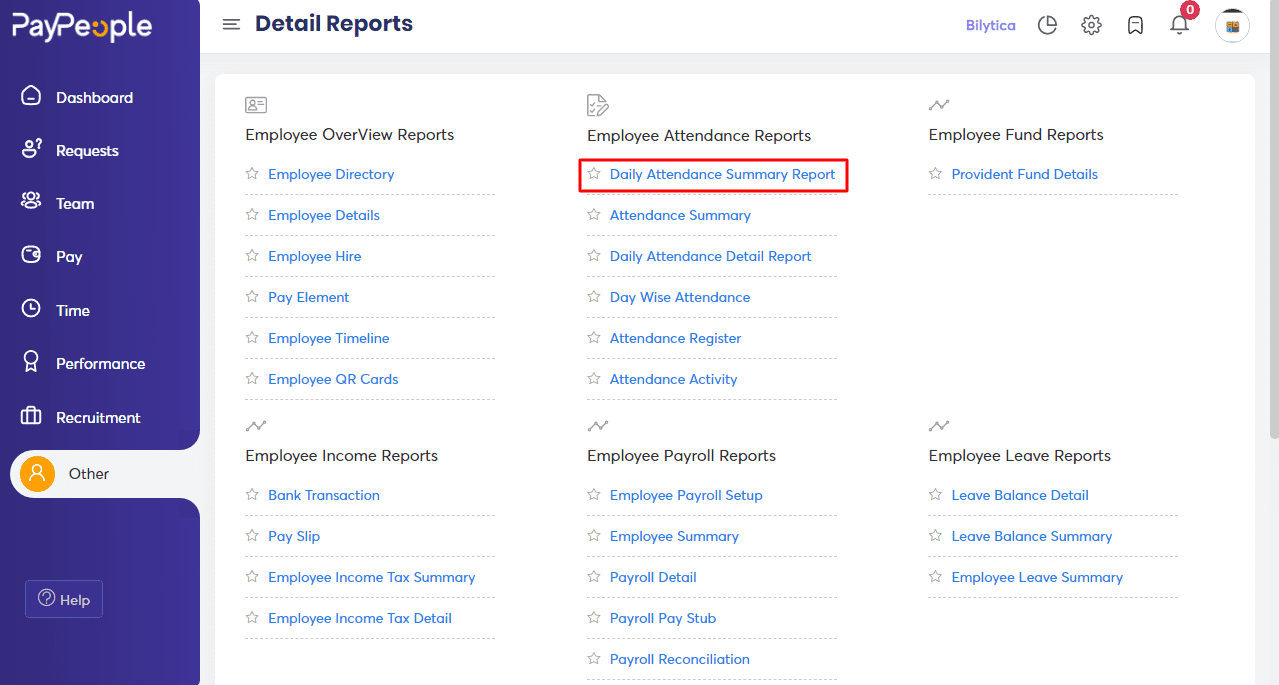Click the bookmark icon in the header
Screen dimensions: 1279x685
click(1135, 25)
